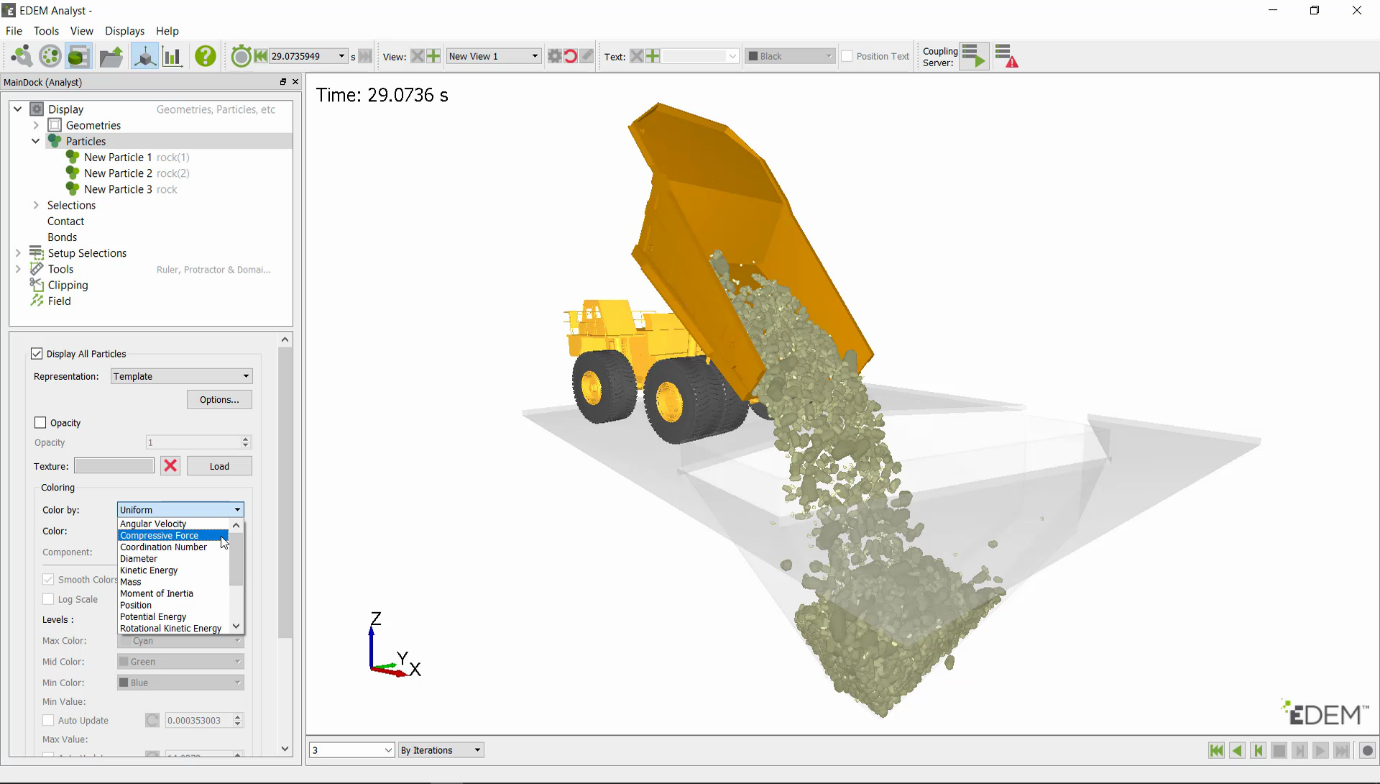Click the Min Value 0.000353003 field
This screenshot has height=784, width=1380.
(x=199, y=720)
